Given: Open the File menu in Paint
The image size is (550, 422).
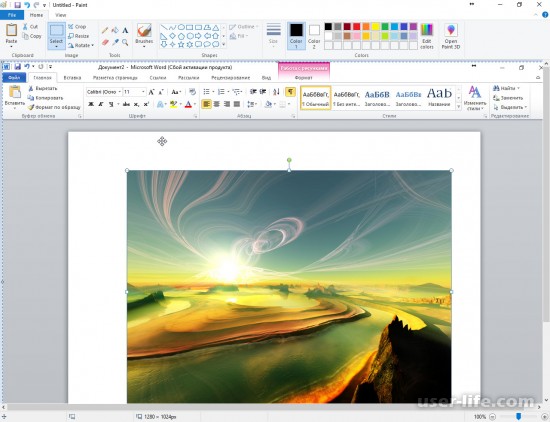Looking at the screenshot, I should 12,15.
